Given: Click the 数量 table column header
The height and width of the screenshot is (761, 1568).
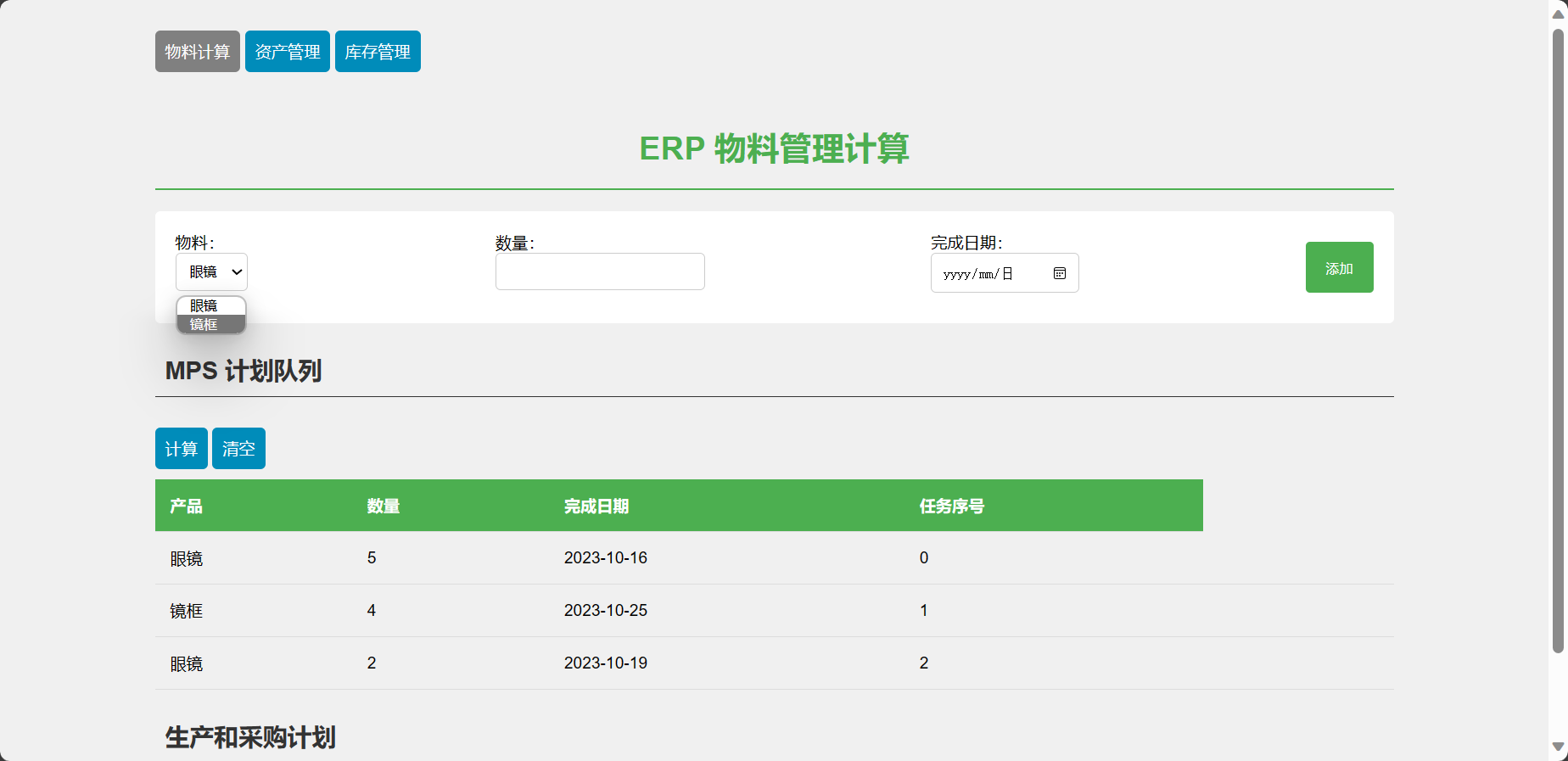Looking at the screenshot, I should click(384, 506).
